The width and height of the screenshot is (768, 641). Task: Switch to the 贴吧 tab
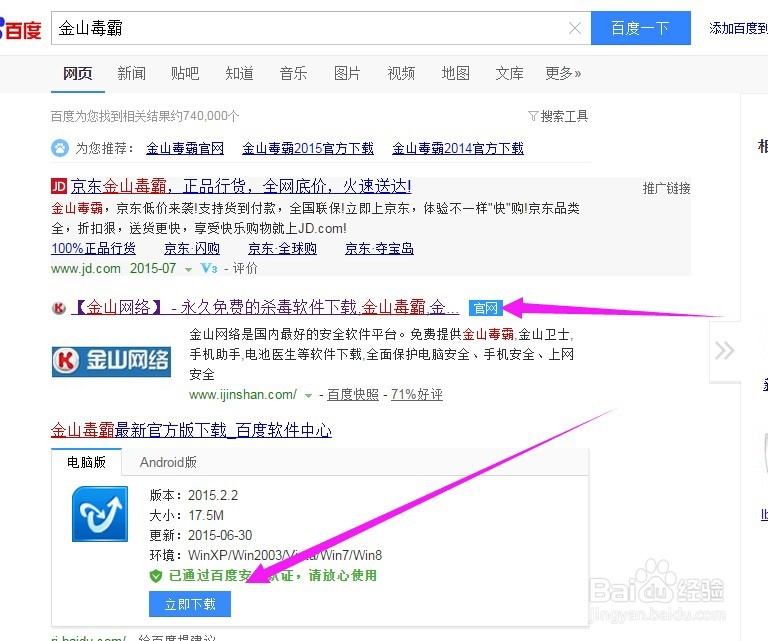185,73
